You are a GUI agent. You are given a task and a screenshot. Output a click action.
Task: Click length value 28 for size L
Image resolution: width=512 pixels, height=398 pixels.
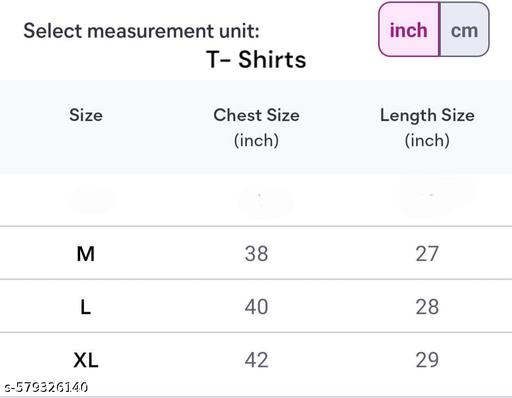click(x=427, y=307)
